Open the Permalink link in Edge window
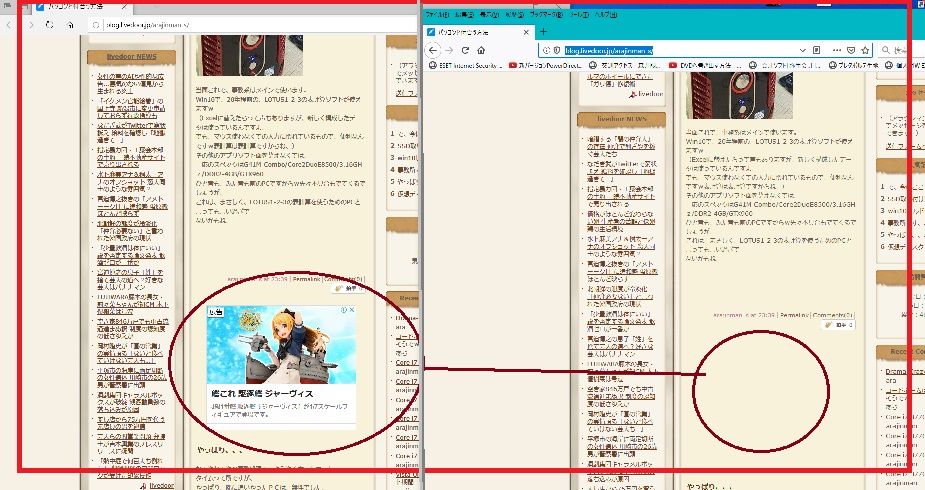Screen dimensions: 925x490 click(x=306, y=279)
